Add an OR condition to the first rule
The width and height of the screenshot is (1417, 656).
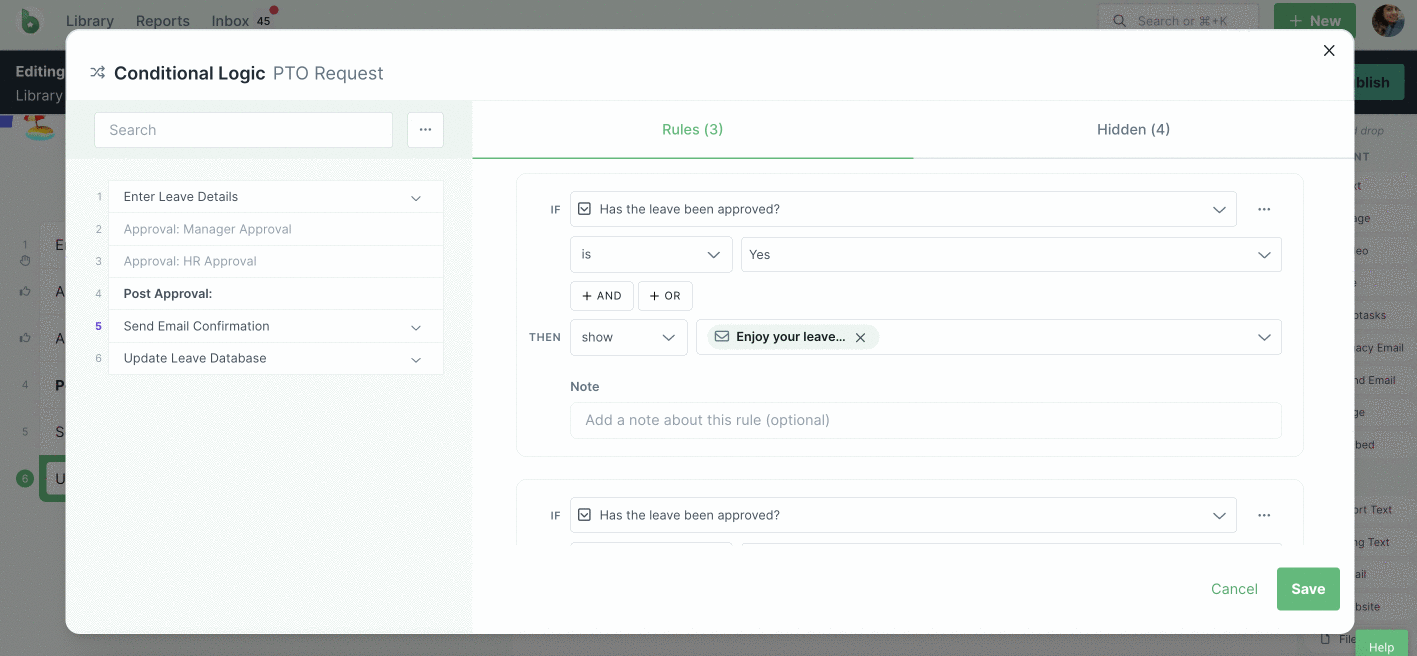[x=664, y=295]
